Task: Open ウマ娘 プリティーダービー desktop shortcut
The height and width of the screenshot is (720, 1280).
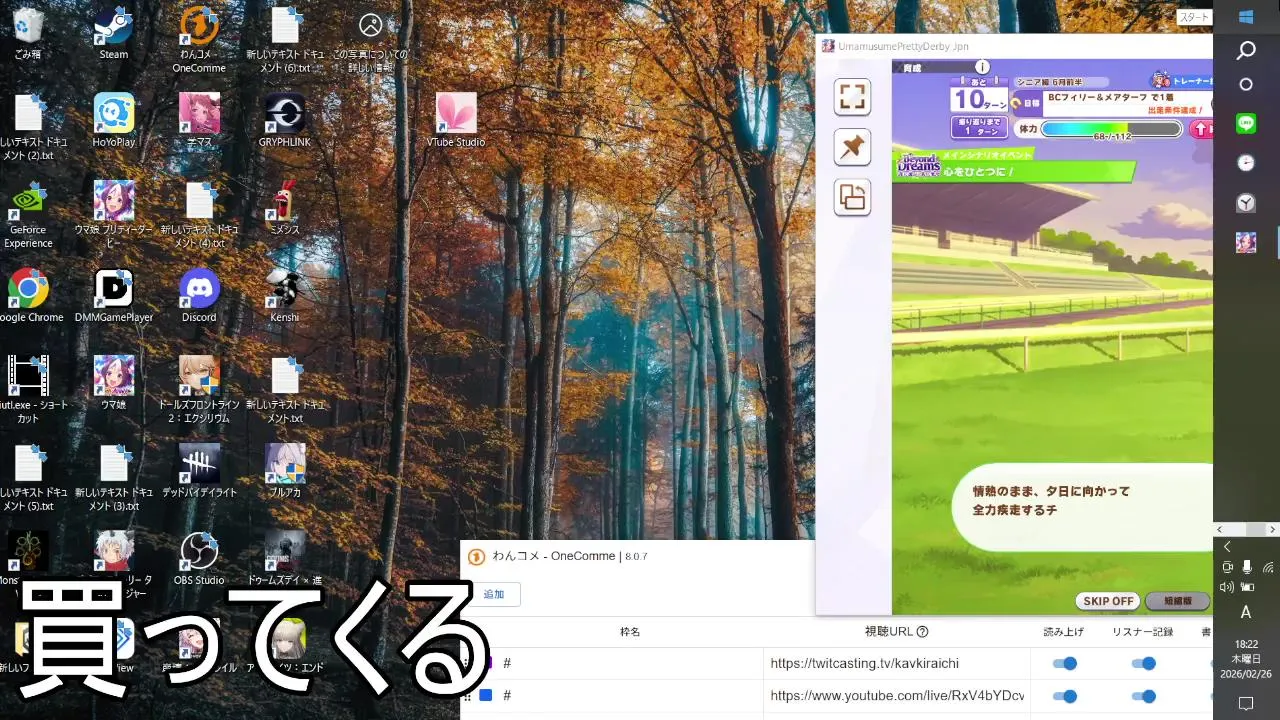Action: pos(114,215)
